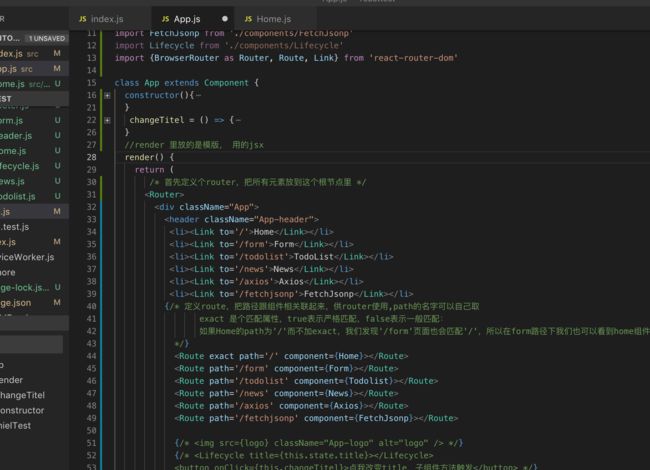
Task: Click the JS file icon on Home.js tab
Action: [x=248, y=19]
